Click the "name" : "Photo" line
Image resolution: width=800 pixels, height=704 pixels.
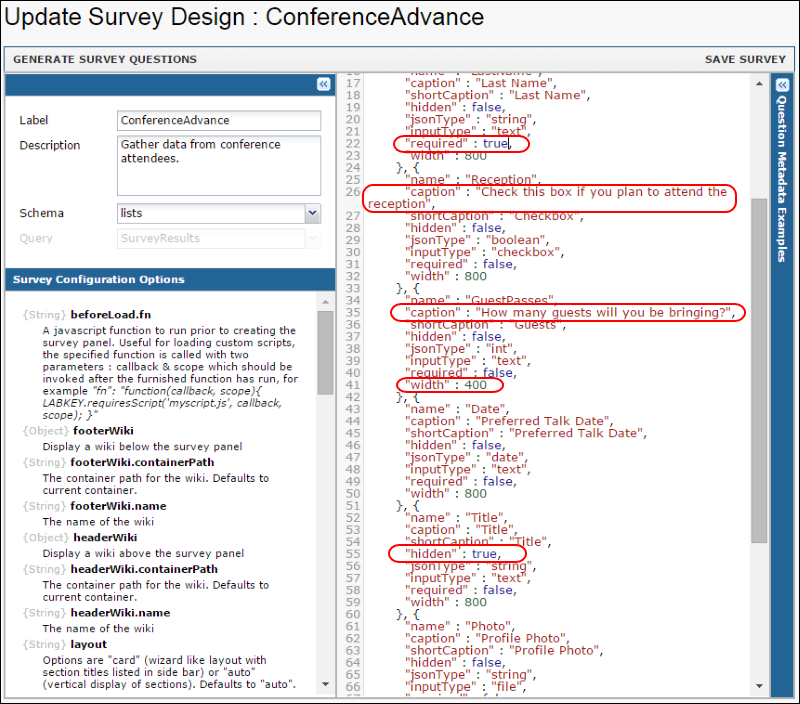[460, 626]
